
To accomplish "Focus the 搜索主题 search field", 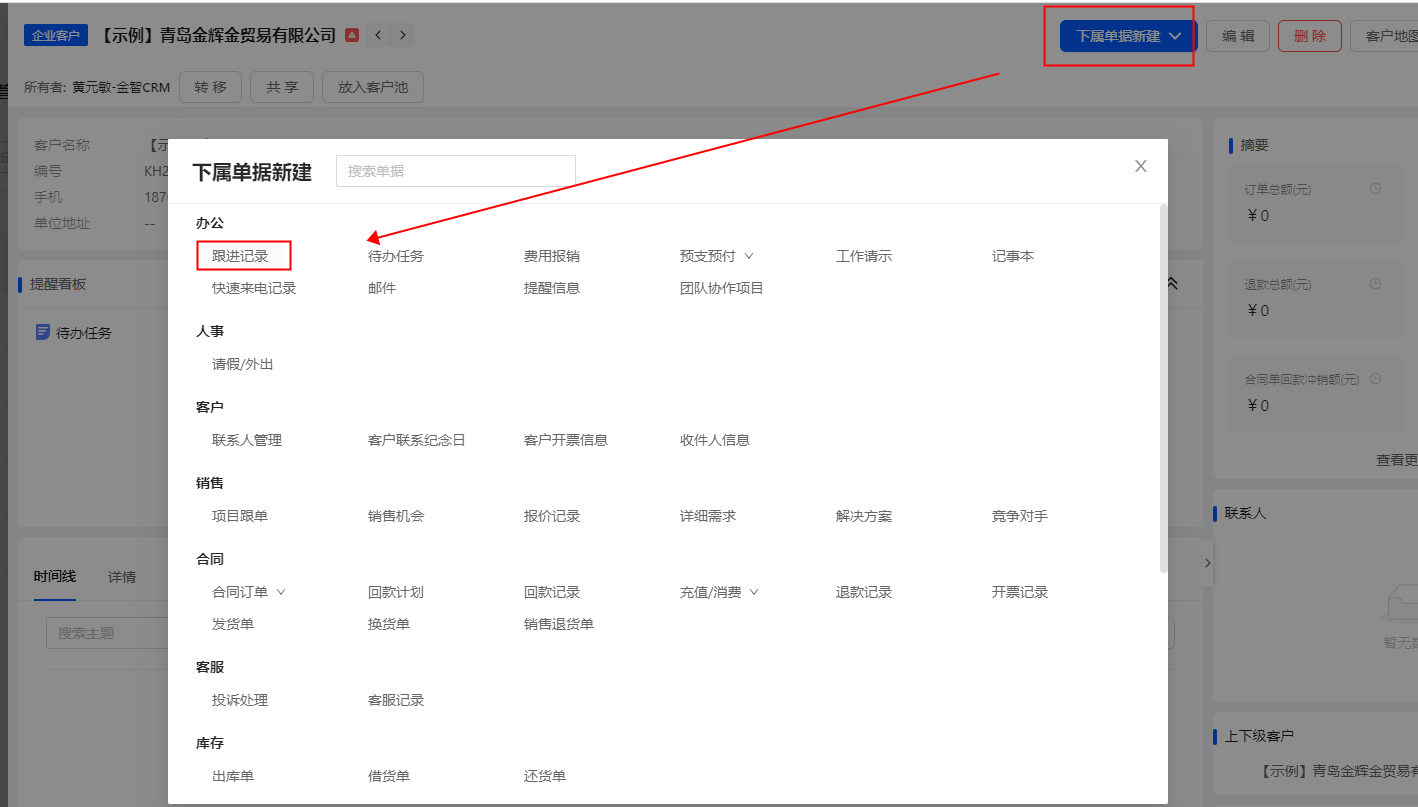I will tap(105, 633).
